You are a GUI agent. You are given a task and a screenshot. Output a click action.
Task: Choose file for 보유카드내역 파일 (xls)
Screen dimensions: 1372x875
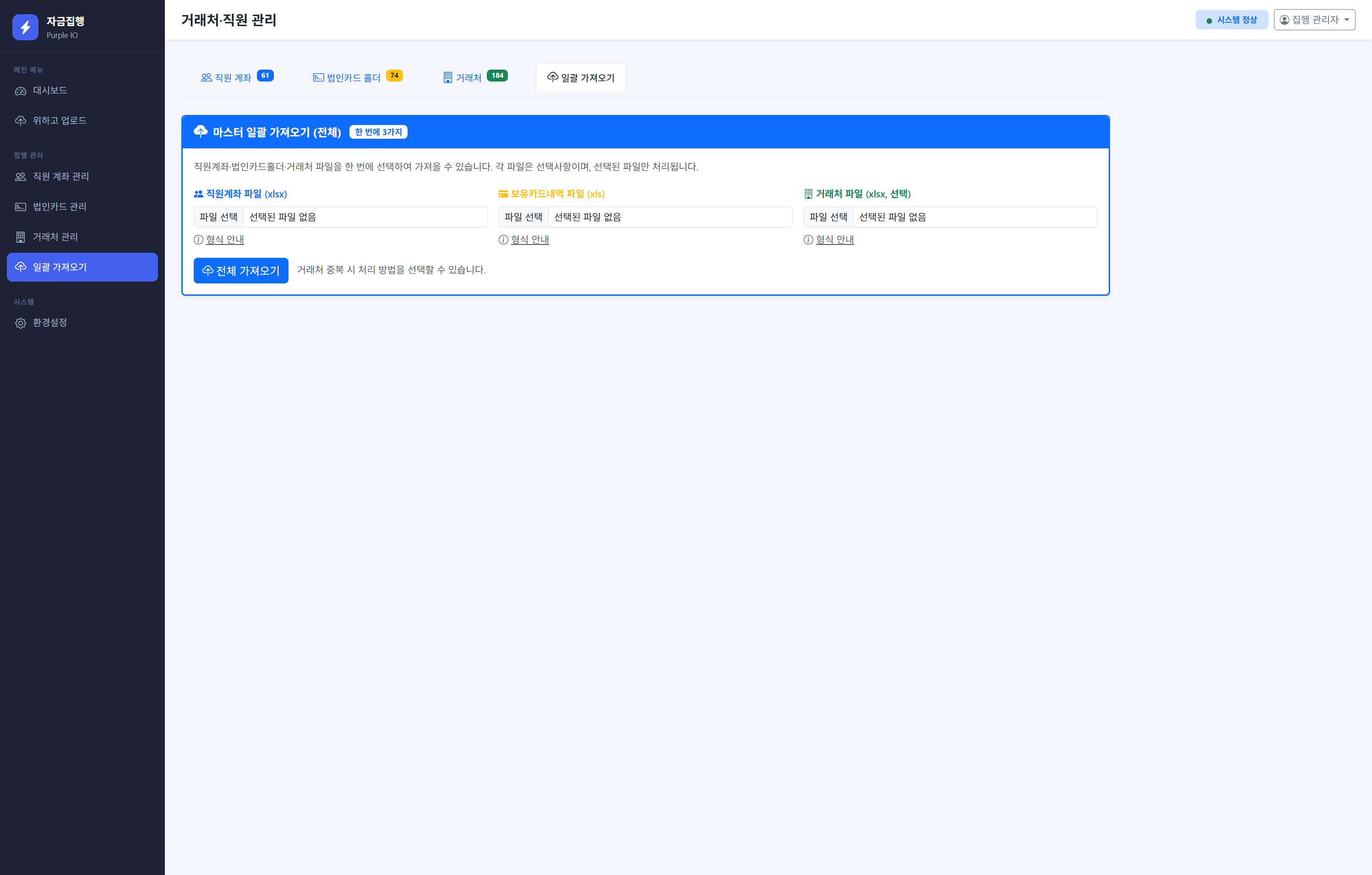(x=523, y=217)
